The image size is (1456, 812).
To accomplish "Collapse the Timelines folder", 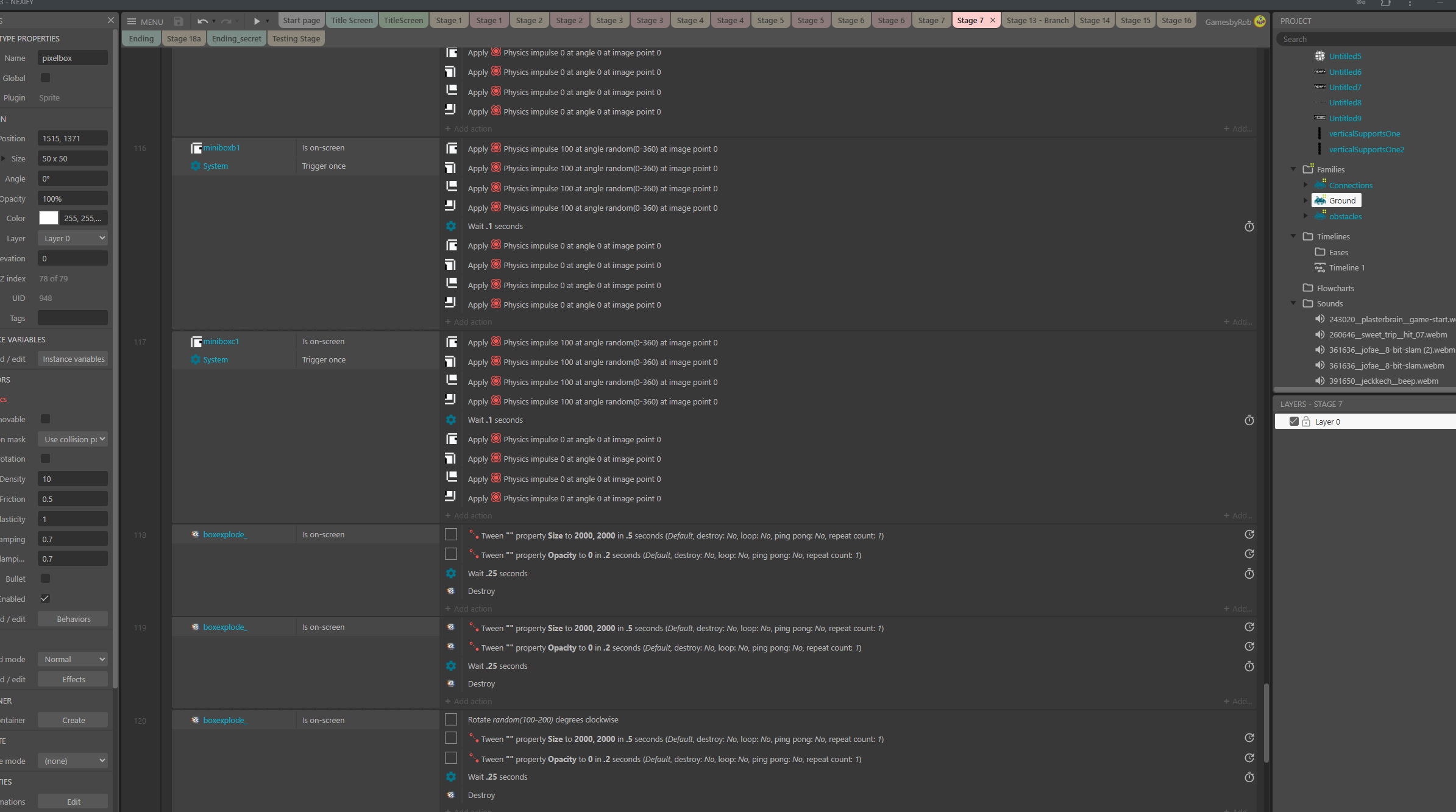I will pyautogui.click(x=1293, y=236).
